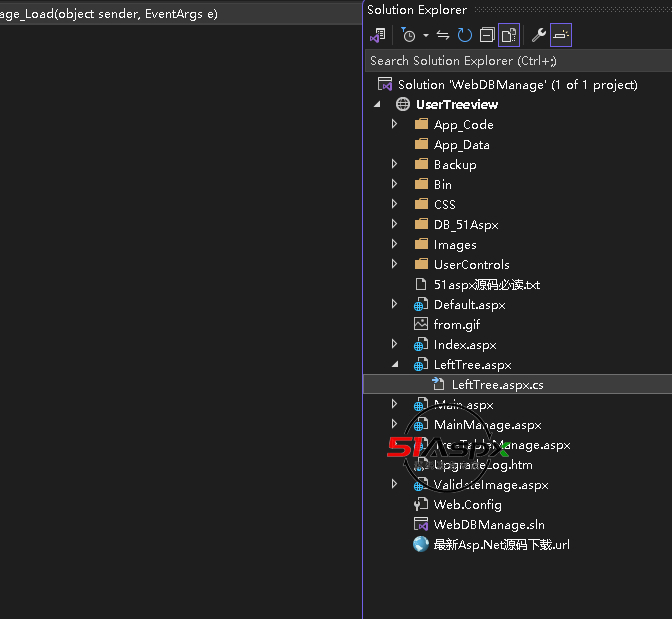Image resolution: width=672 pixels, height=619 pixels.
Task: Select the UserTreeview project
Action: point(457,105)
